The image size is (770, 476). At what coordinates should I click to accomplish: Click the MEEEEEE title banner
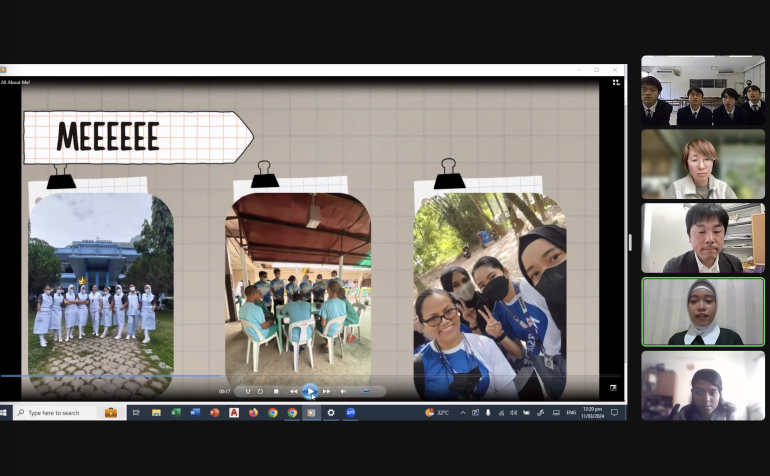tap(138, 137)
